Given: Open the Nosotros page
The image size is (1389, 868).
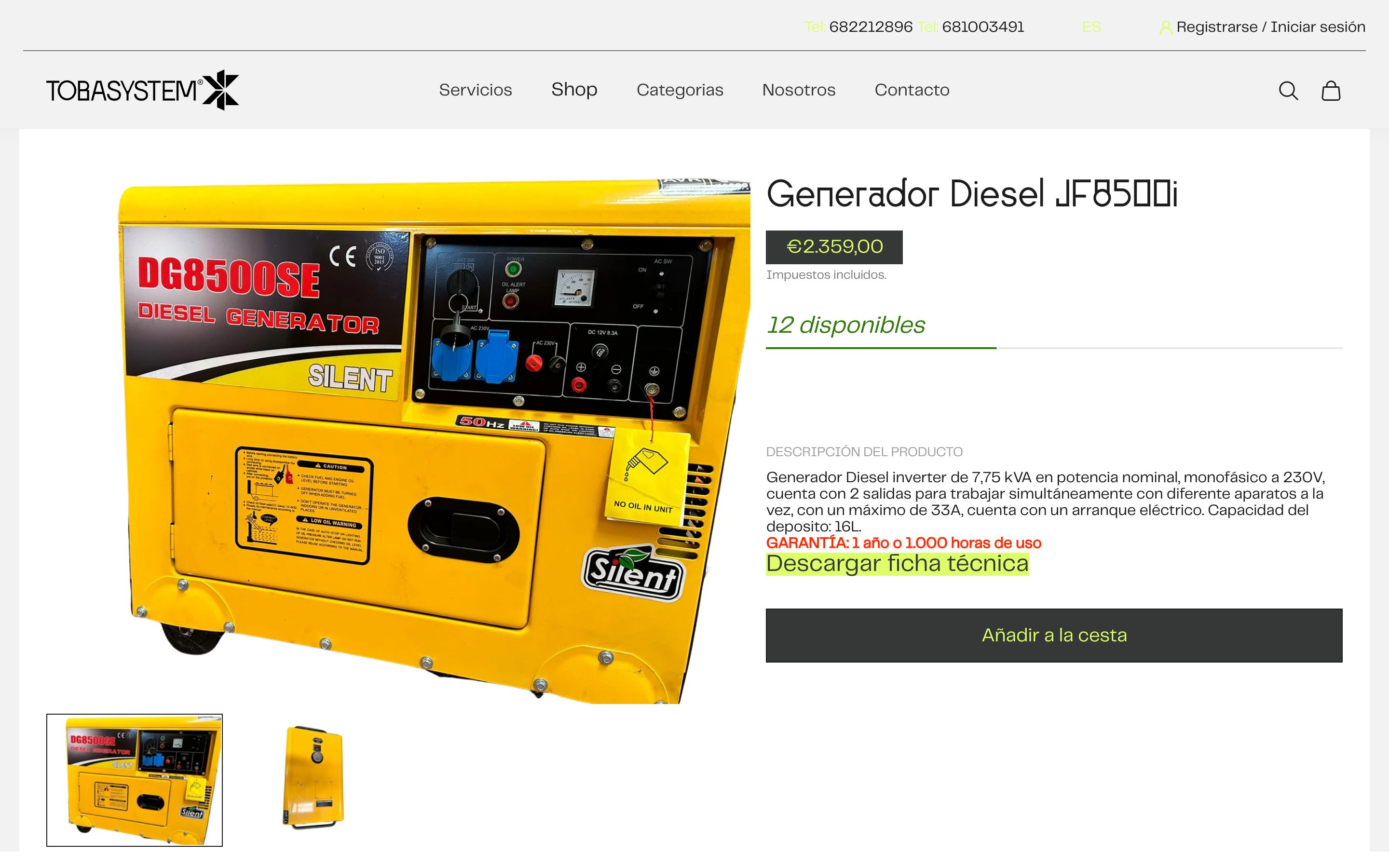Looking at the screenshot, I should click(x=798, y=90).
